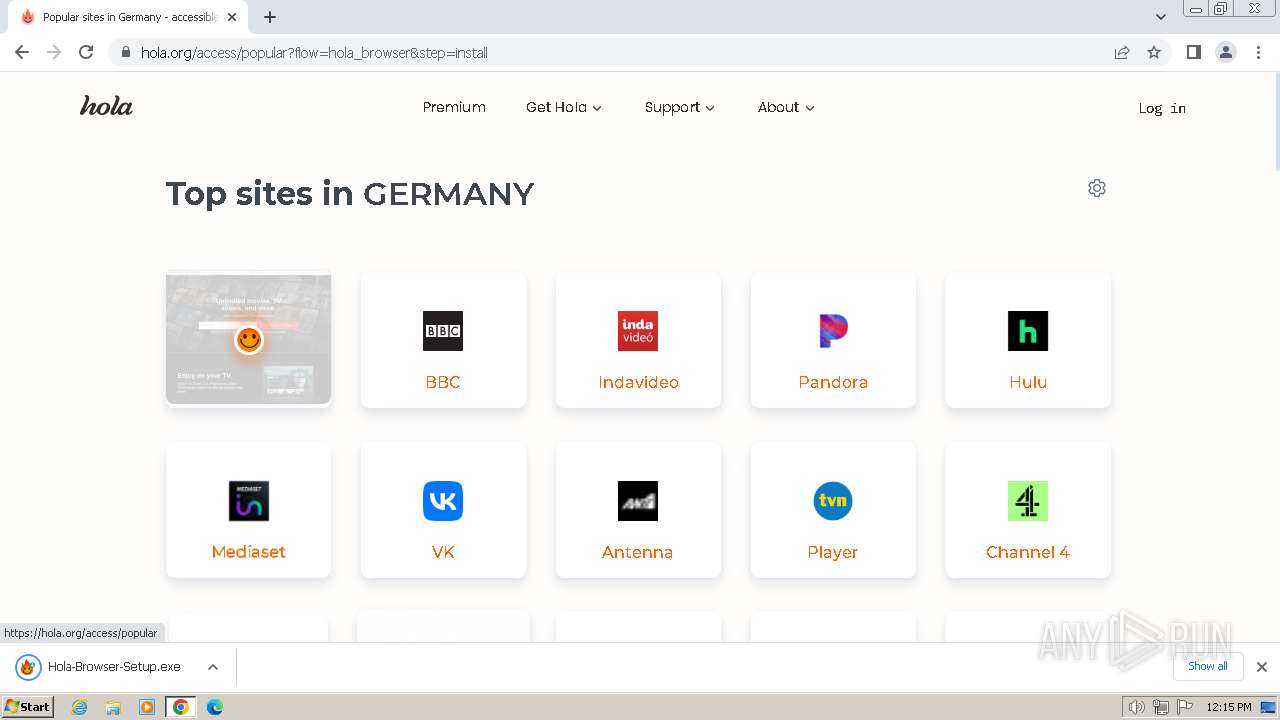This screenshot has width=1280, height=720.
Task: Open the Channel 4 logo tile
Action: coord(1028,501)
